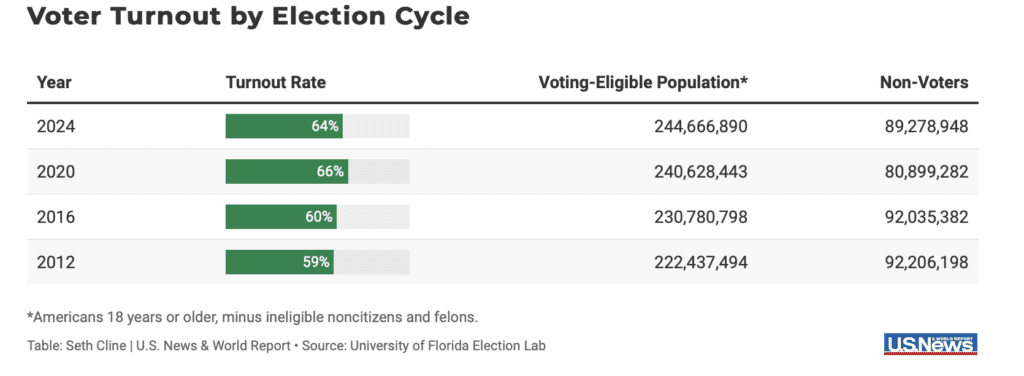The height and width of the screenshot is (376, 1024).
Task: Click the Voting-Eligible Population column header
Action: coord(643,83)
